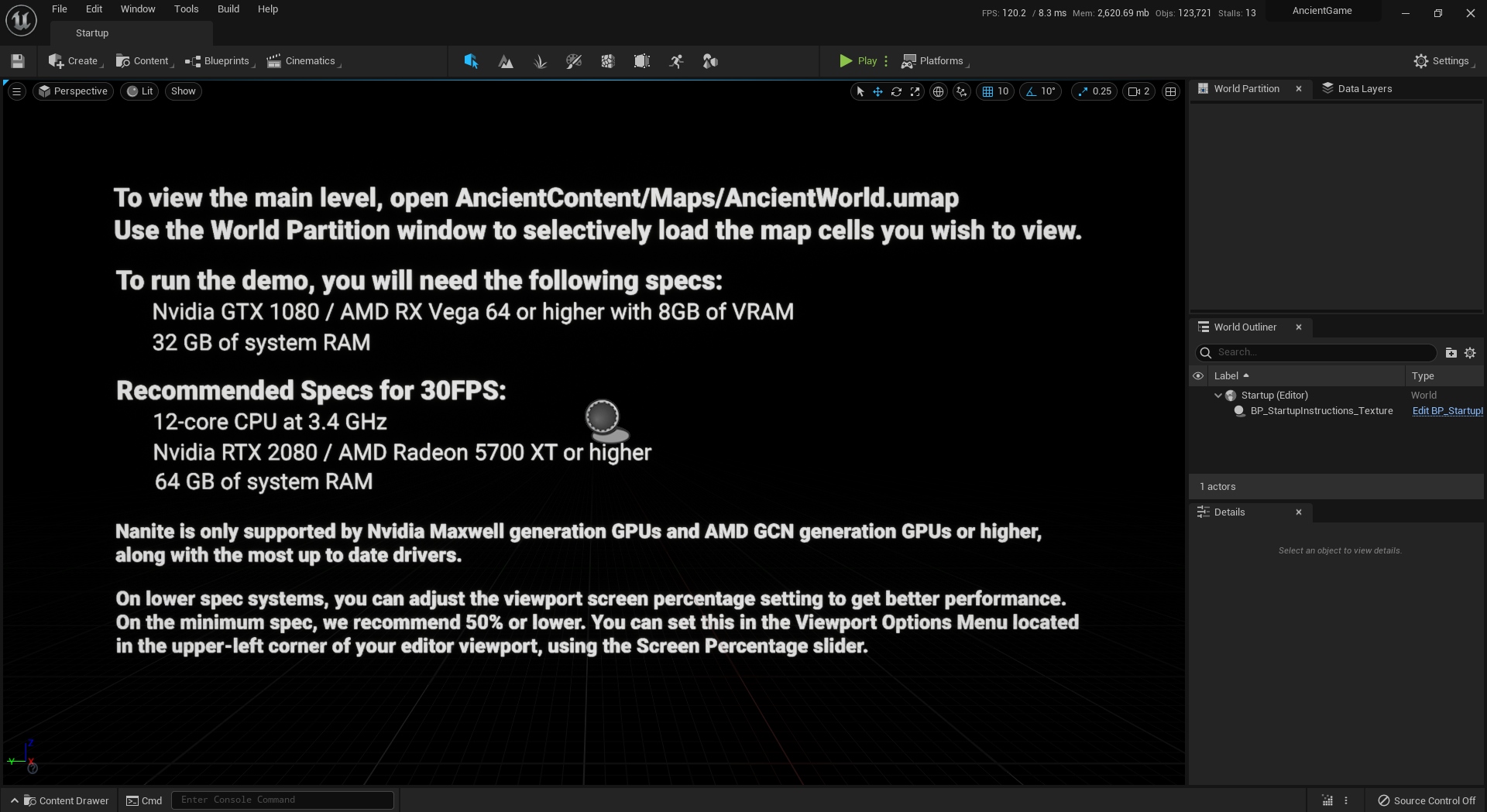Open the Cinematics dropdown
This screenshot has width=1487, height=812.
304,61
